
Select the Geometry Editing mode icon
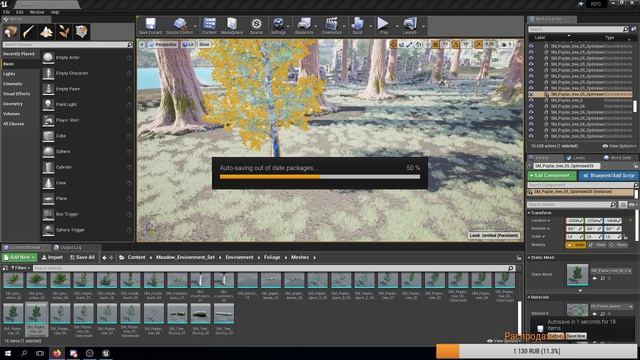tap(81, 32)
